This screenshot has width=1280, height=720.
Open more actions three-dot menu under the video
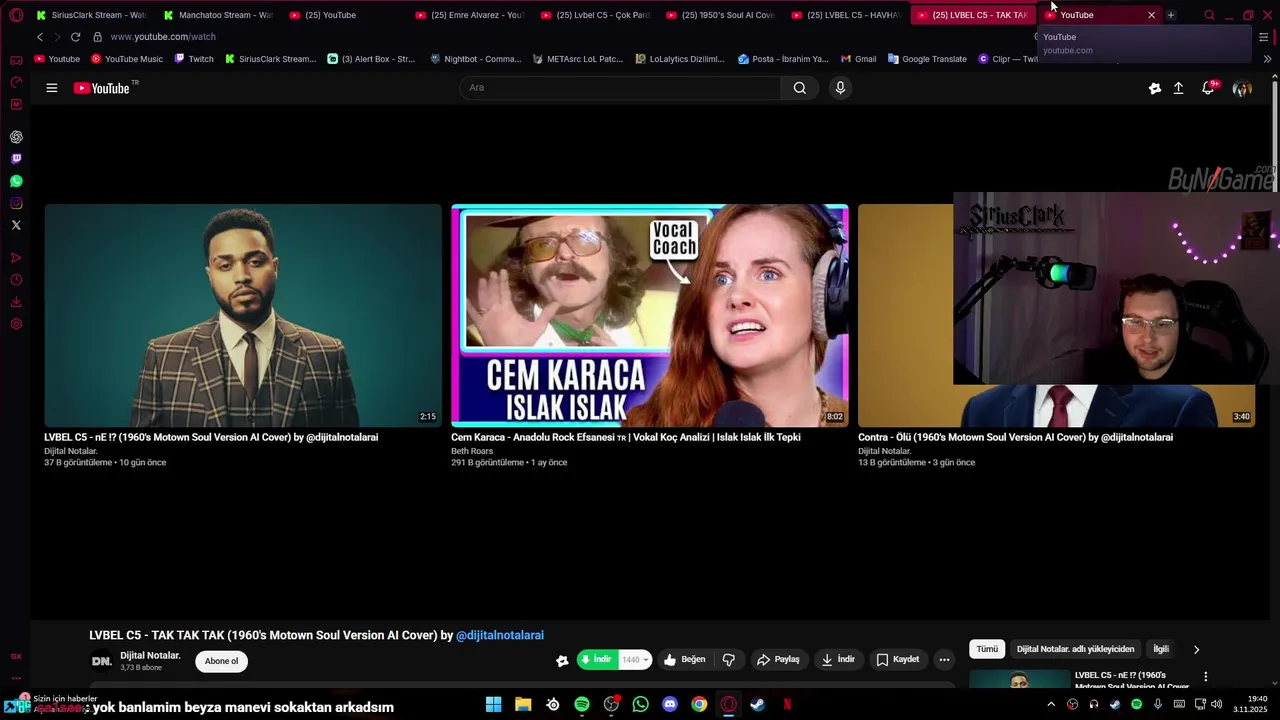944,660
